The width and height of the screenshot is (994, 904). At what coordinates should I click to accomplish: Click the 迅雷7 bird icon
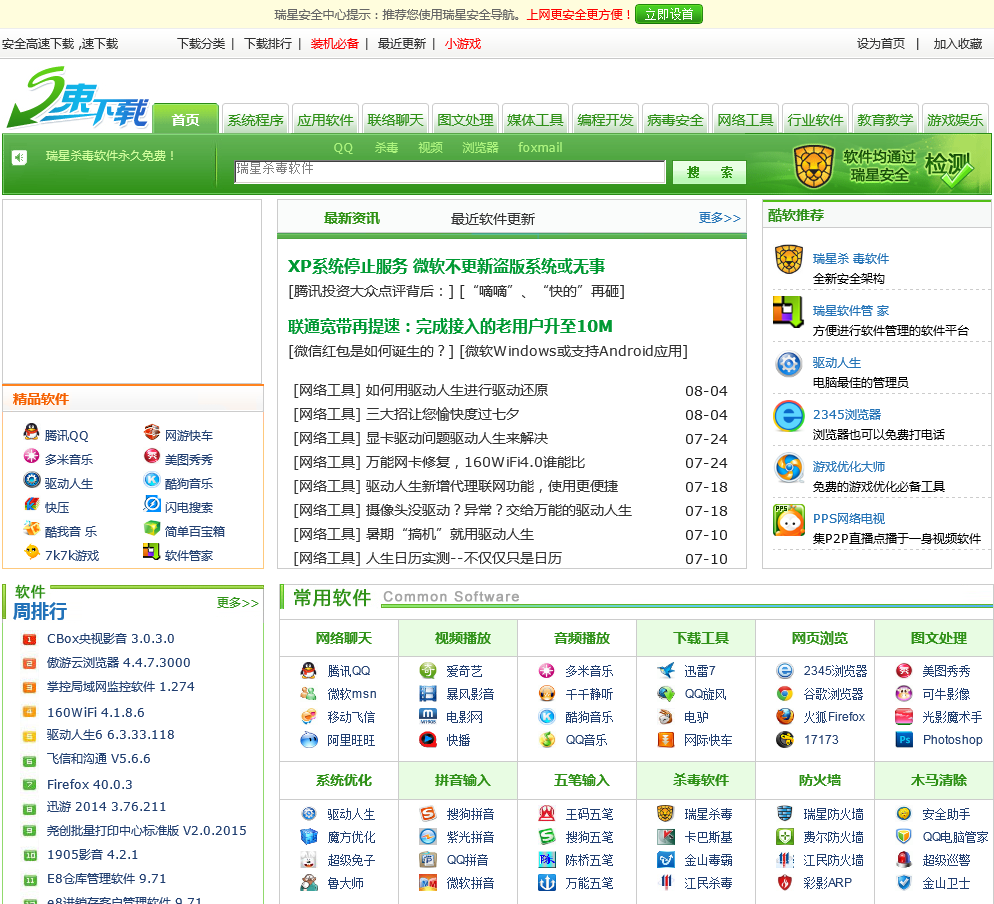click(x=666, y=671)
